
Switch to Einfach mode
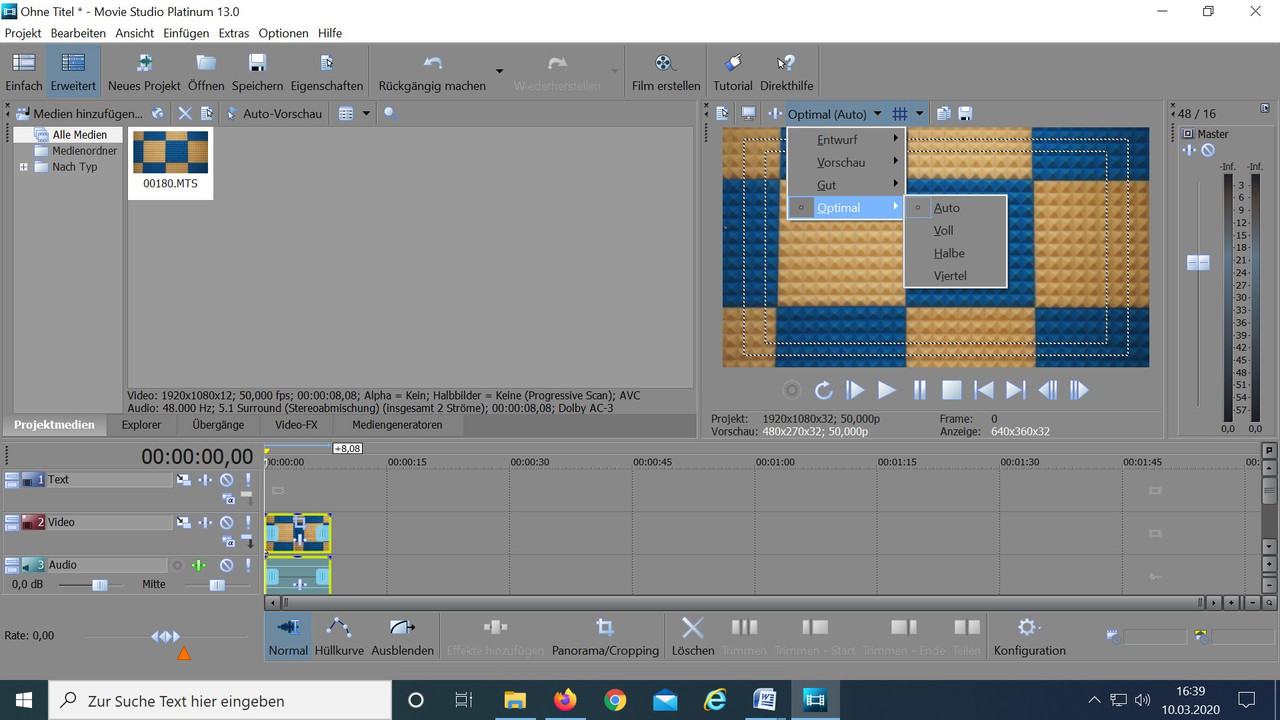pos(24,71)
